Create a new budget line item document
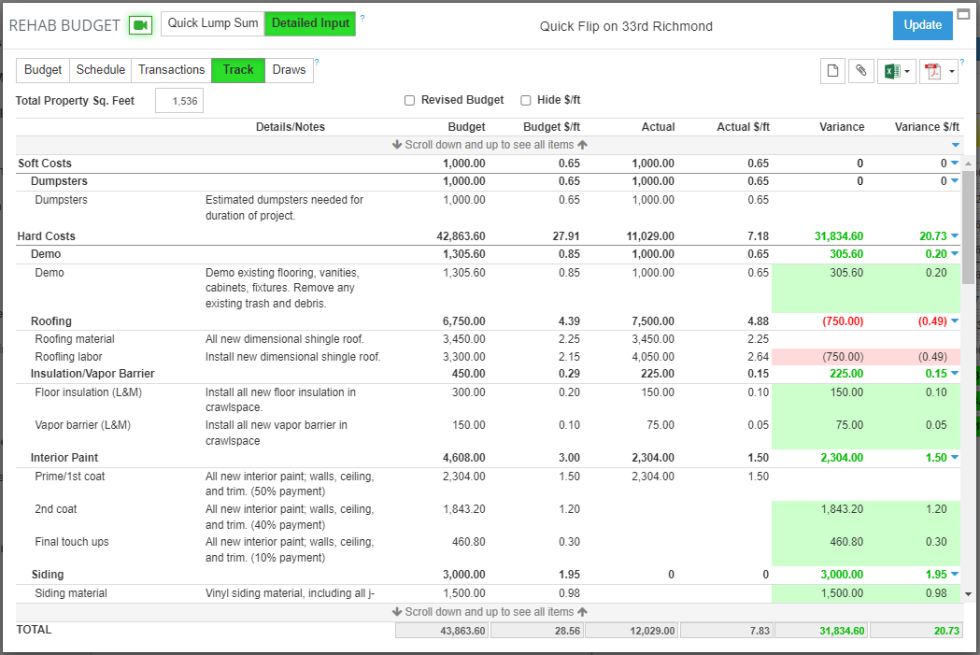Image resolution: width=980 pixels, height=655 pixels. point(832,70)
